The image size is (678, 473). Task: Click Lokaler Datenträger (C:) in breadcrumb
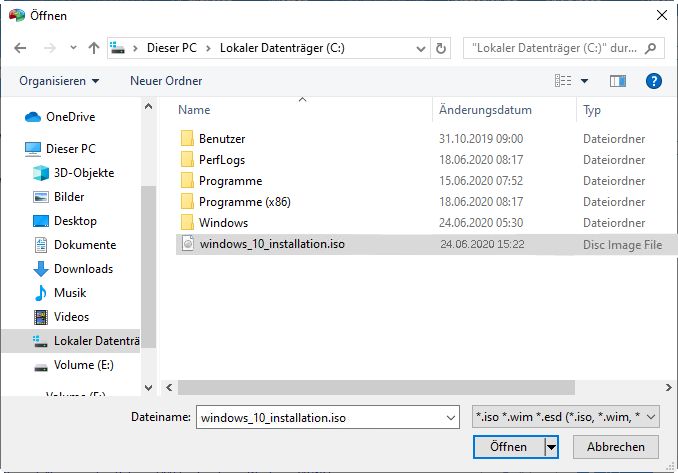pos(282,48)
